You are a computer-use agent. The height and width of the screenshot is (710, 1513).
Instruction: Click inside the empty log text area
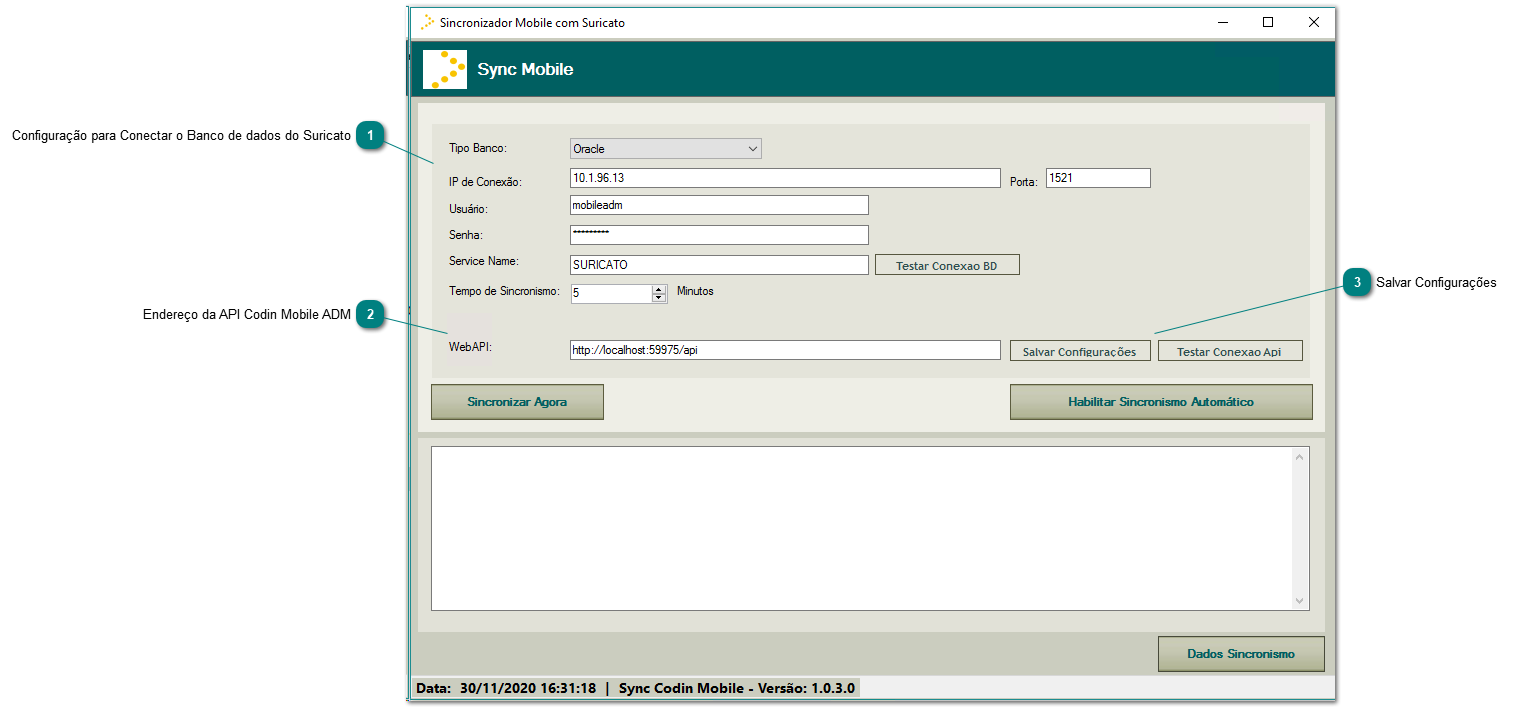pos(861,528)
